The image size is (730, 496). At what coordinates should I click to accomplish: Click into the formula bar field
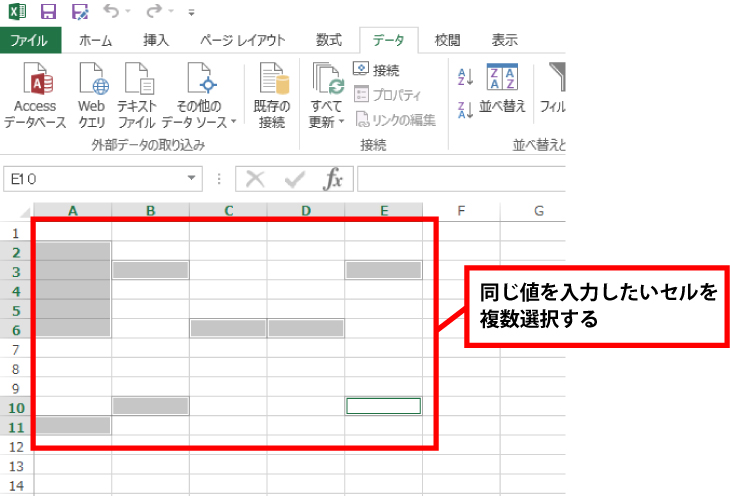point(462,179)
